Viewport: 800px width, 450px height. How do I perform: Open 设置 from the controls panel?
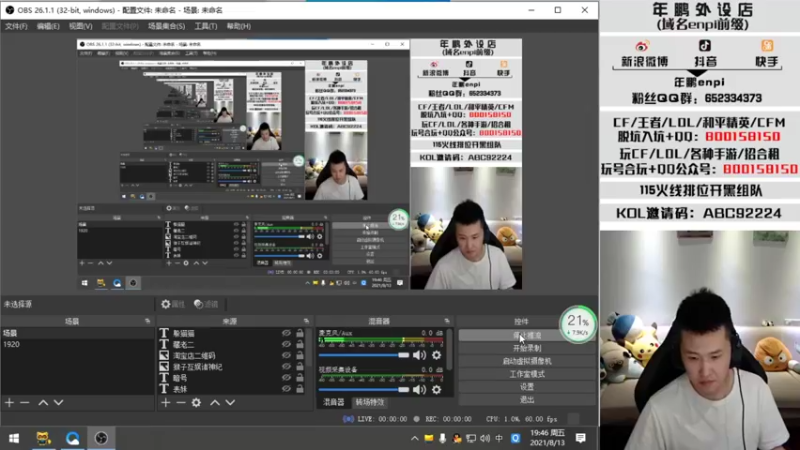tap(527, 387)
